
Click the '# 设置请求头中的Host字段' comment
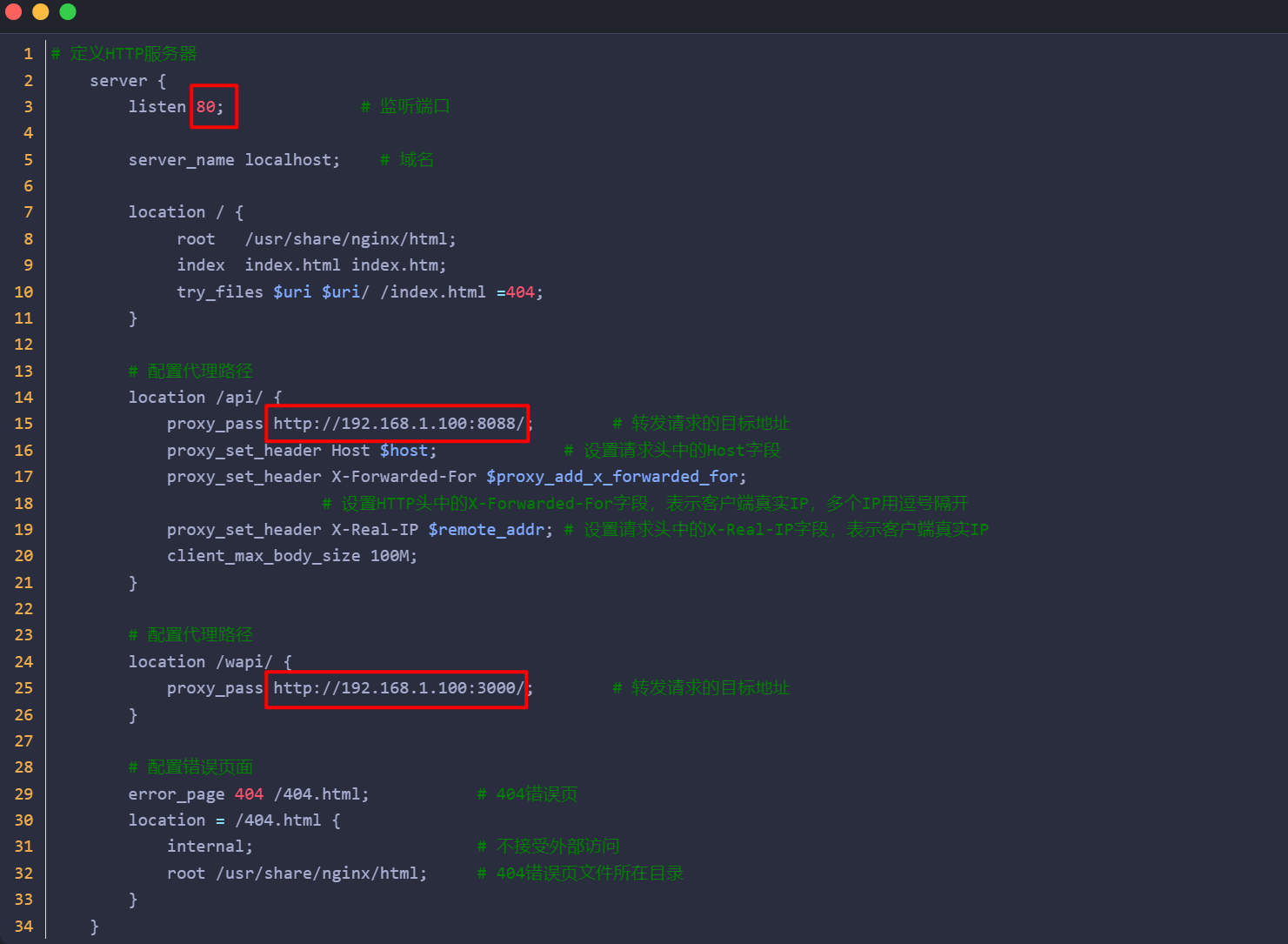coord(672,450)
